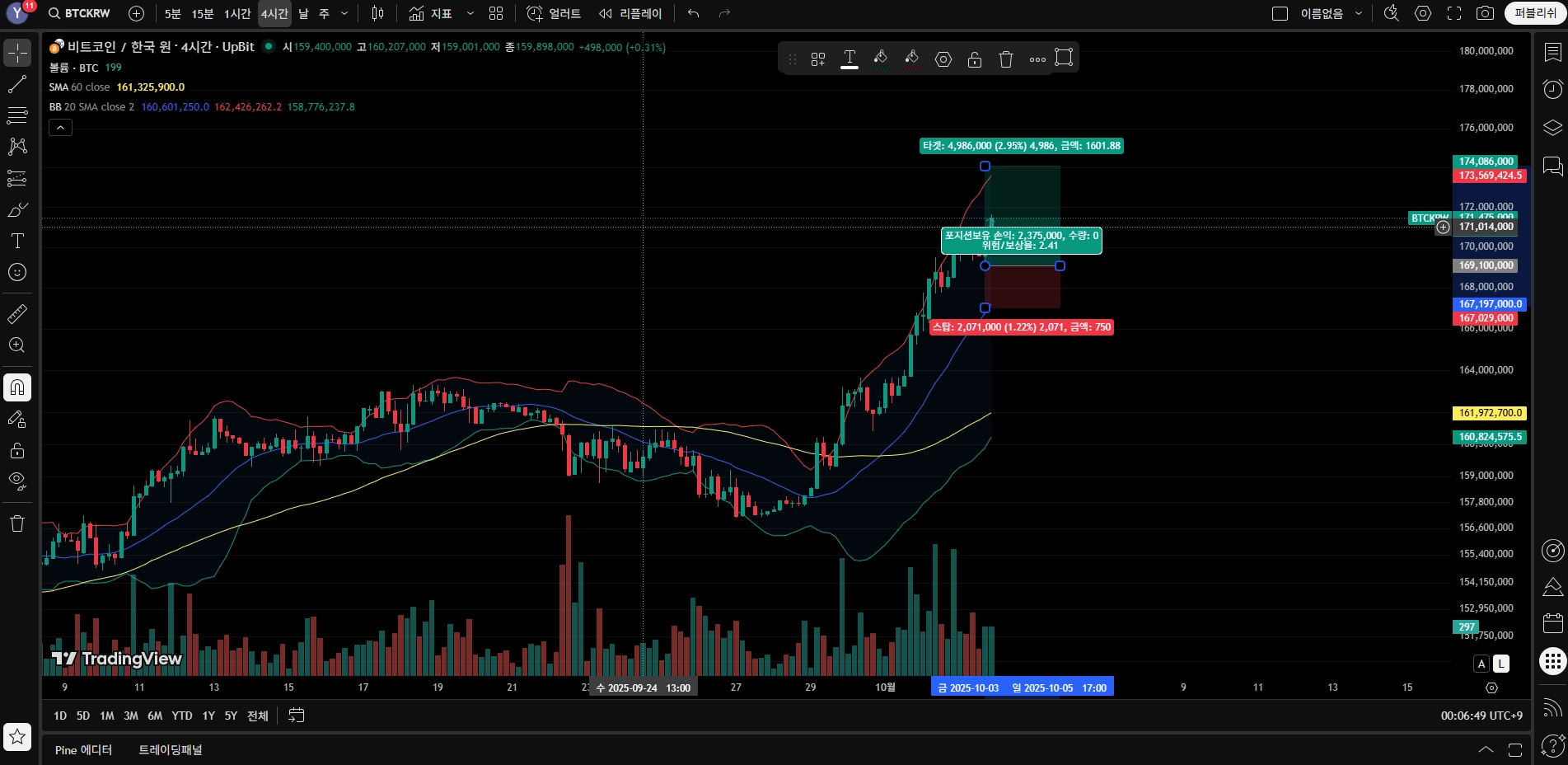
Task: Toggle log scale L button
Action: (x=1501, y=664)
